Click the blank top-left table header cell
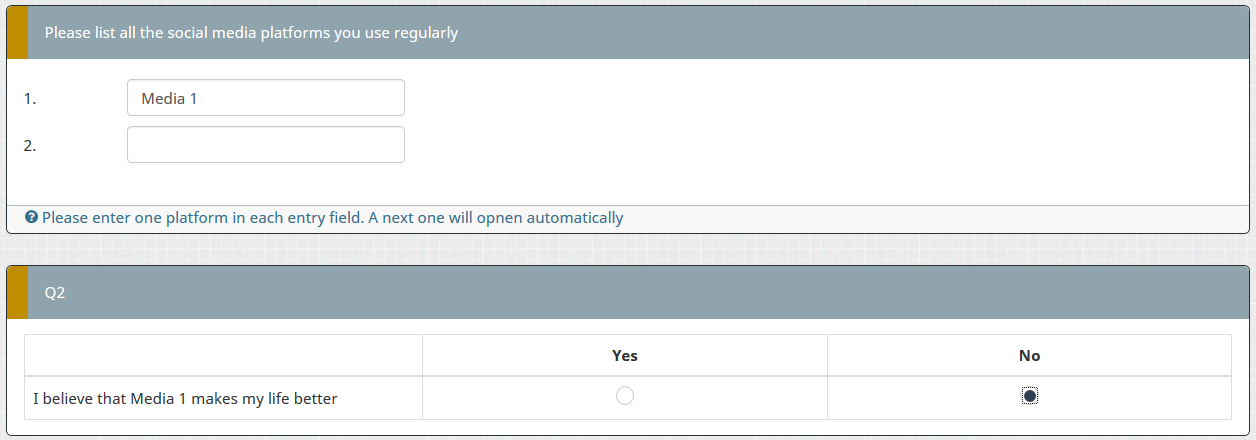The width and height of the screenshot is (1256, 440). click(223, 356)
